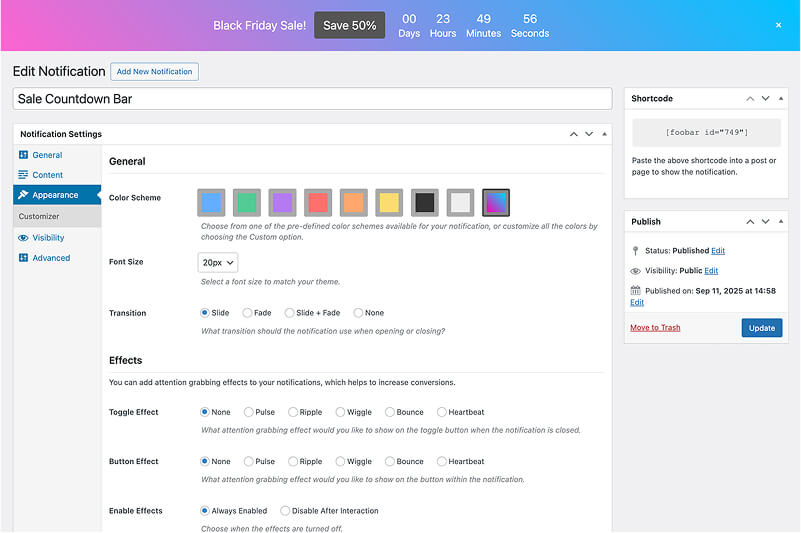Image resolution: width=801 pixels, height=533 pixels.
Task: Move Publish panel down with arrow icon
Action: pyautogui.click(x=765, y=222)
